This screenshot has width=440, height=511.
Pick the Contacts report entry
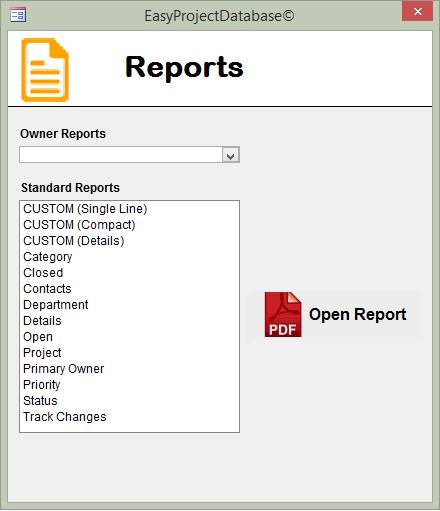point(129,289)
